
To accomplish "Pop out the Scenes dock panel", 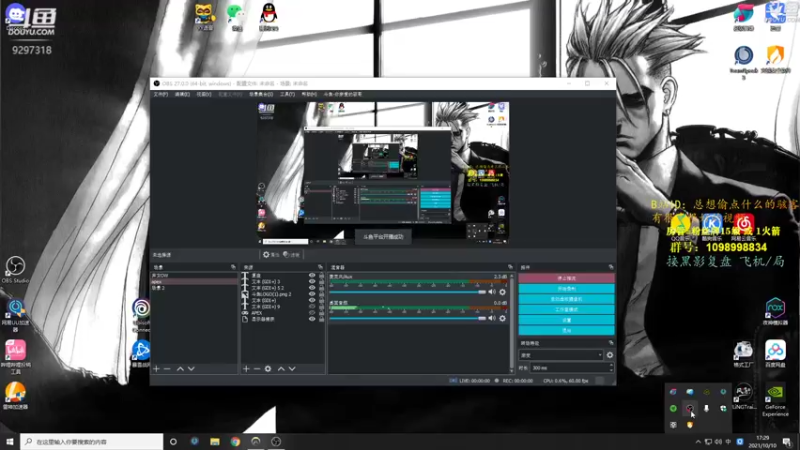I will (233, 267).
